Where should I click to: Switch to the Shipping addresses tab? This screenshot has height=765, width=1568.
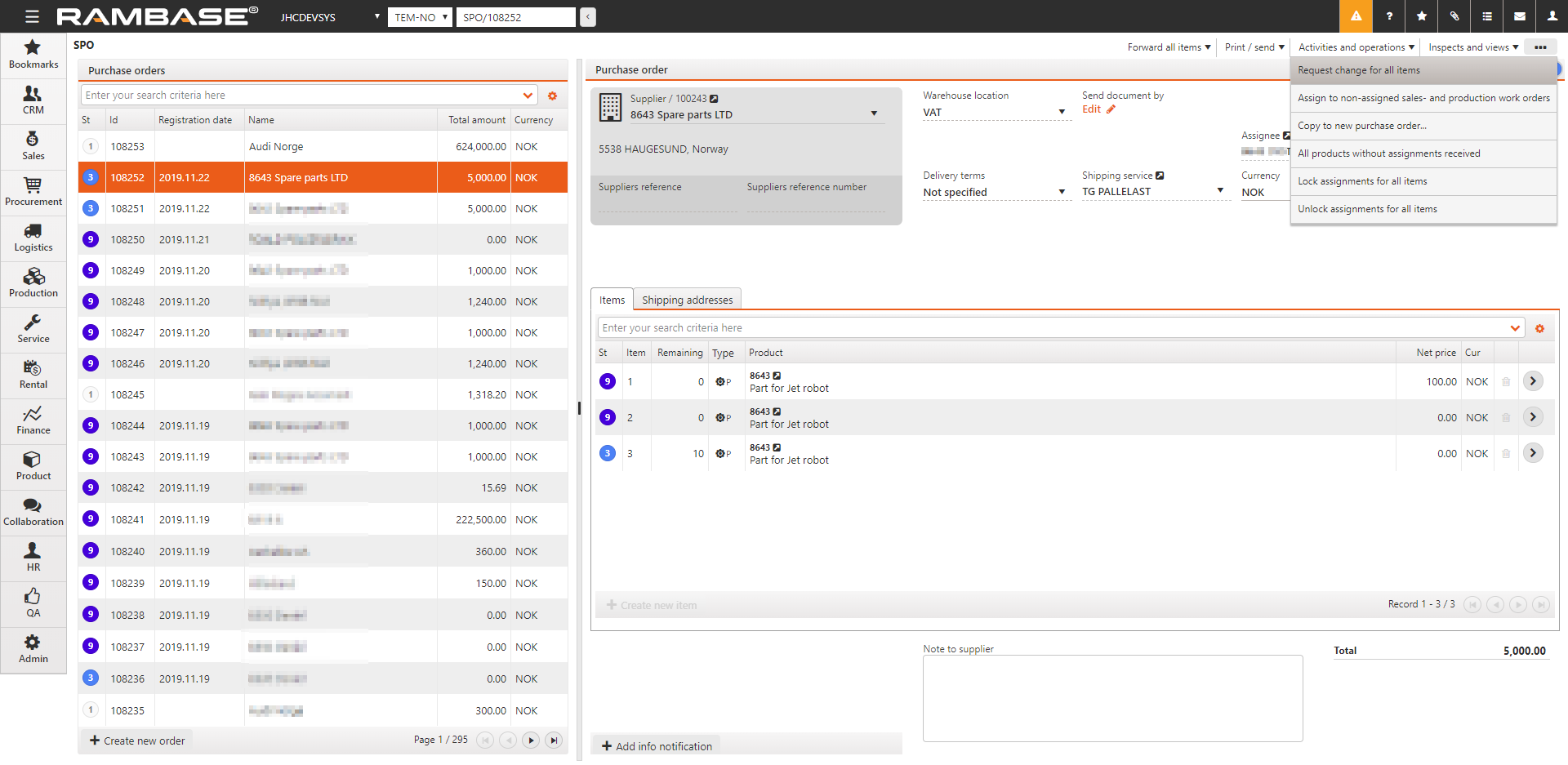tap(687, 300)
